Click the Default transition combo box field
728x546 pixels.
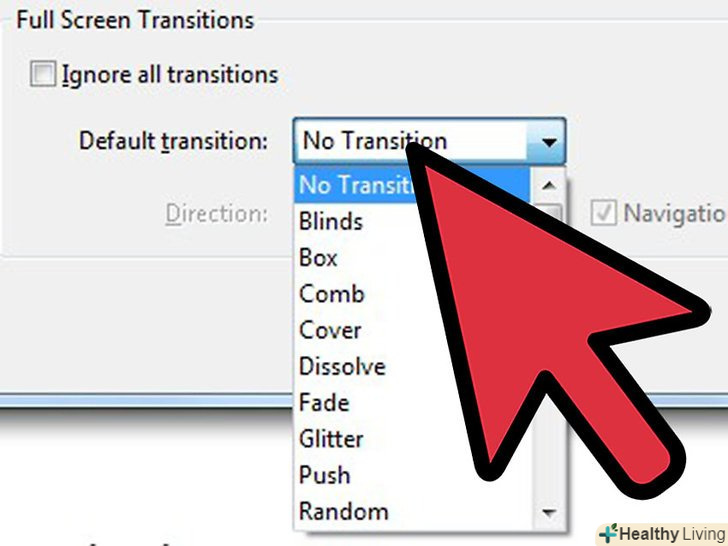click(429, 141)
